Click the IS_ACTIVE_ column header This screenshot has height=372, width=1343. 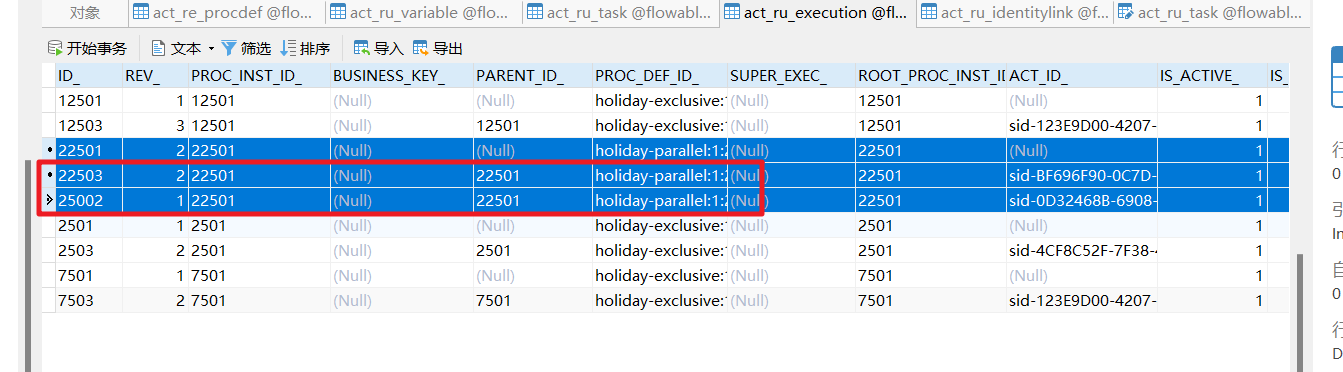[1211, 76]
